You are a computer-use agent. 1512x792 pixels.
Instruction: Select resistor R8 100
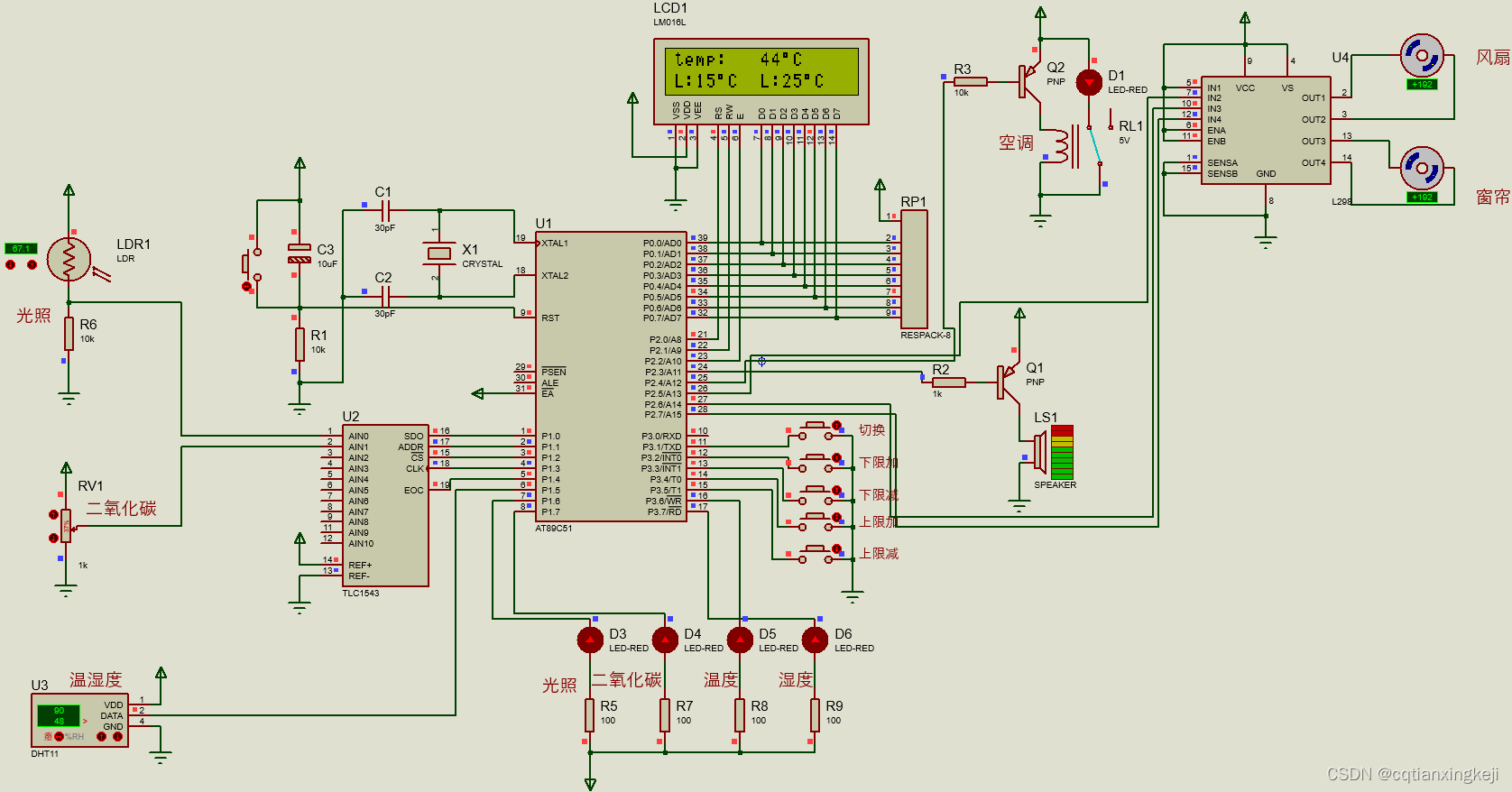tap(740, 715)
